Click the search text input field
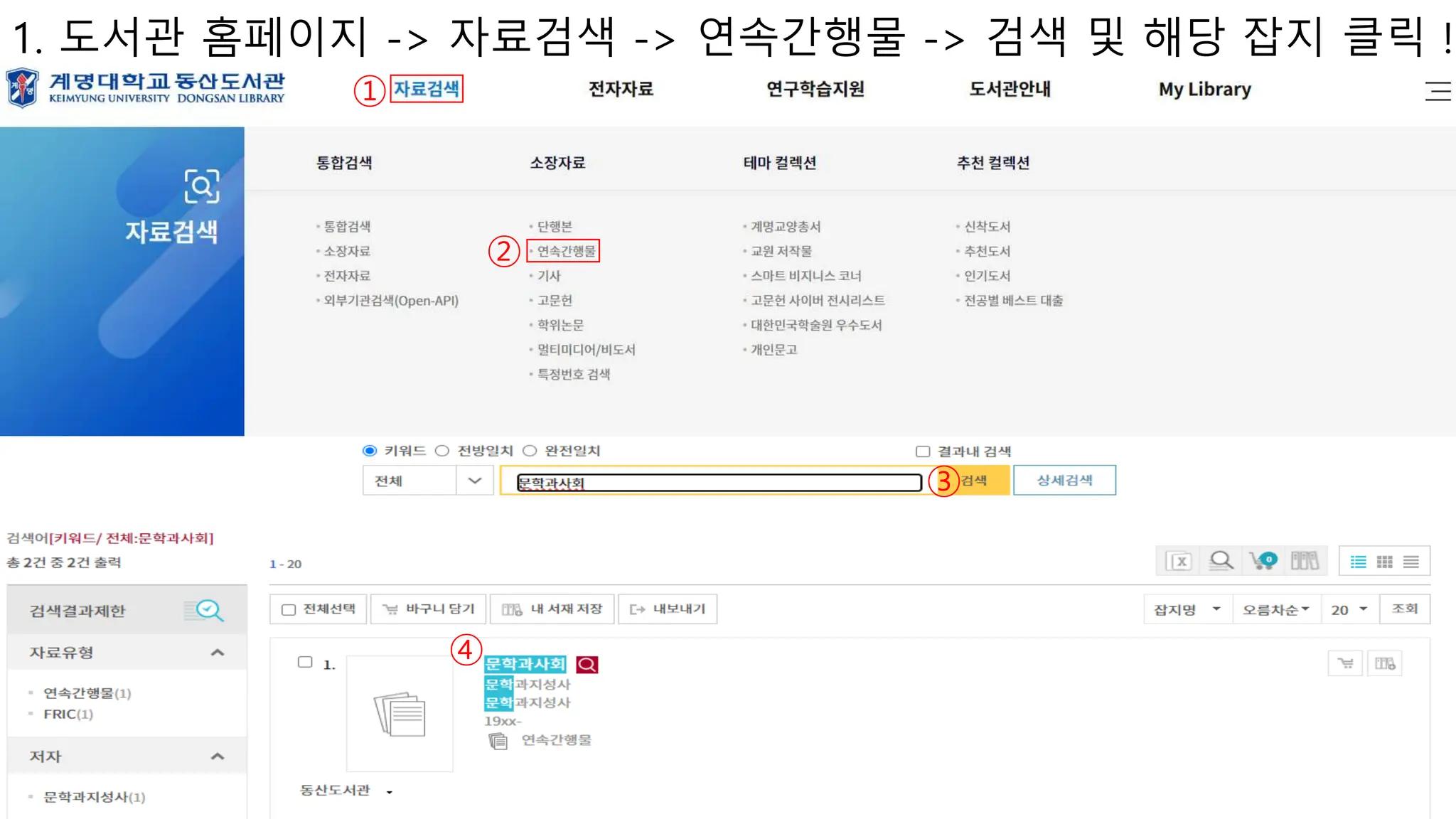 718,483
